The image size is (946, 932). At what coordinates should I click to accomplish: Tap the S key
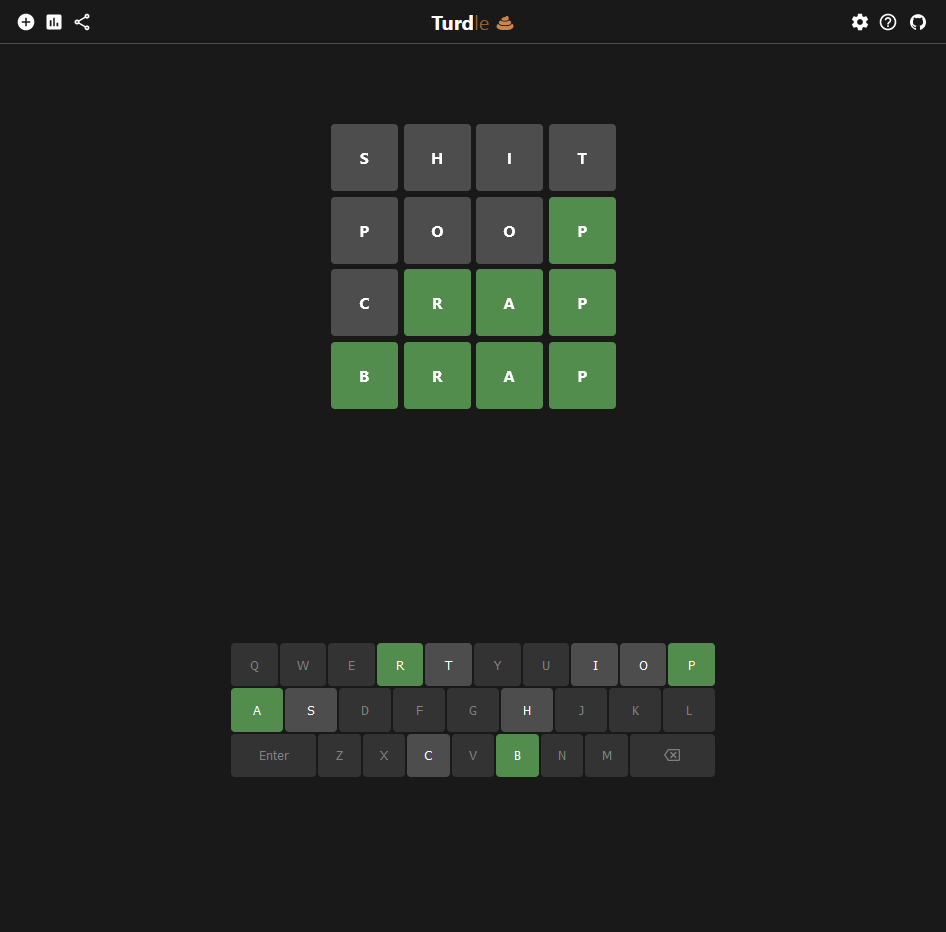coord(311,710)
